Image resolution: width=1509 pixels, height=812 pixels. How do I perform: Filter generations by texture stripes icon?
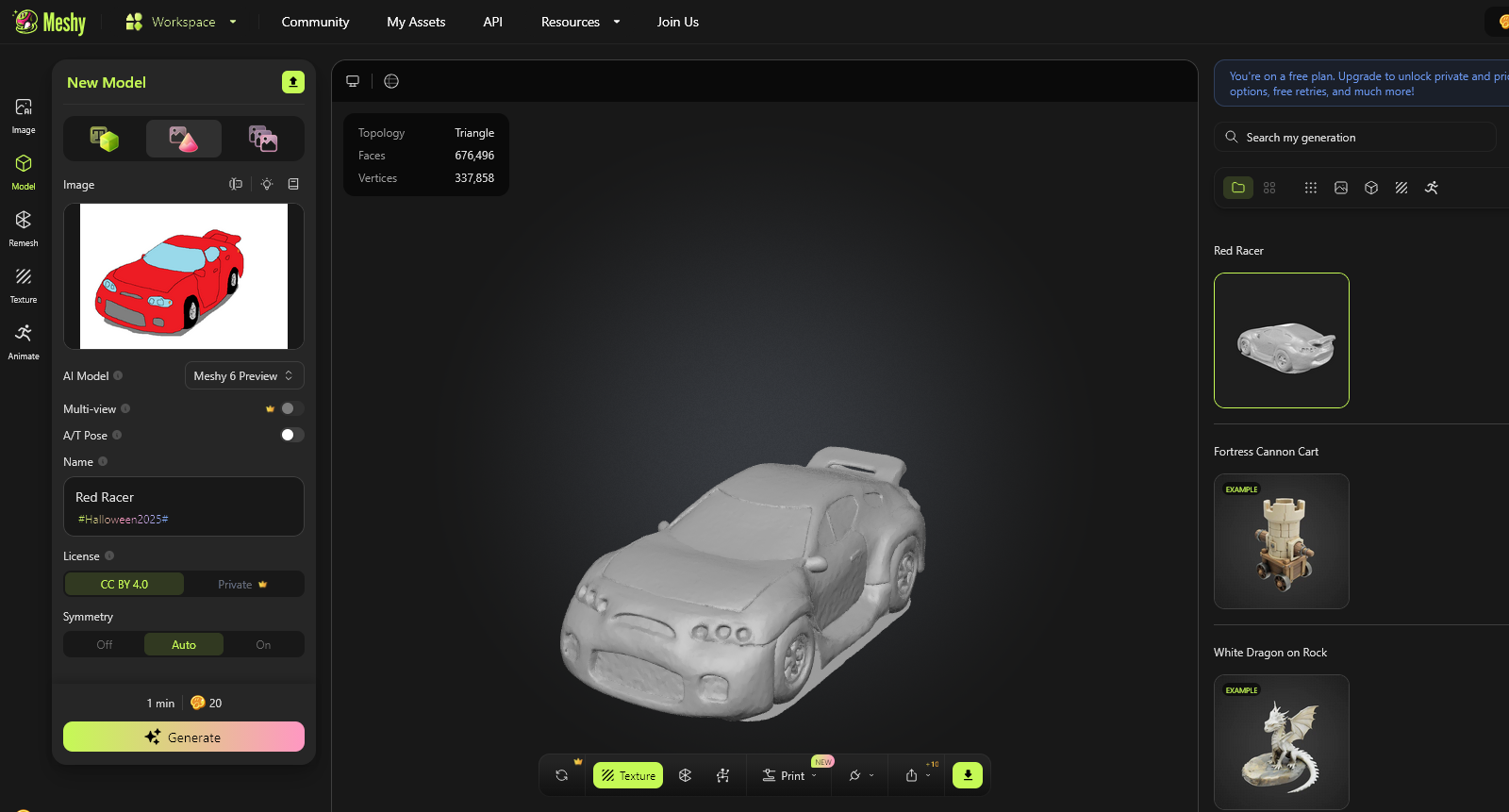tap(1401, 188)
